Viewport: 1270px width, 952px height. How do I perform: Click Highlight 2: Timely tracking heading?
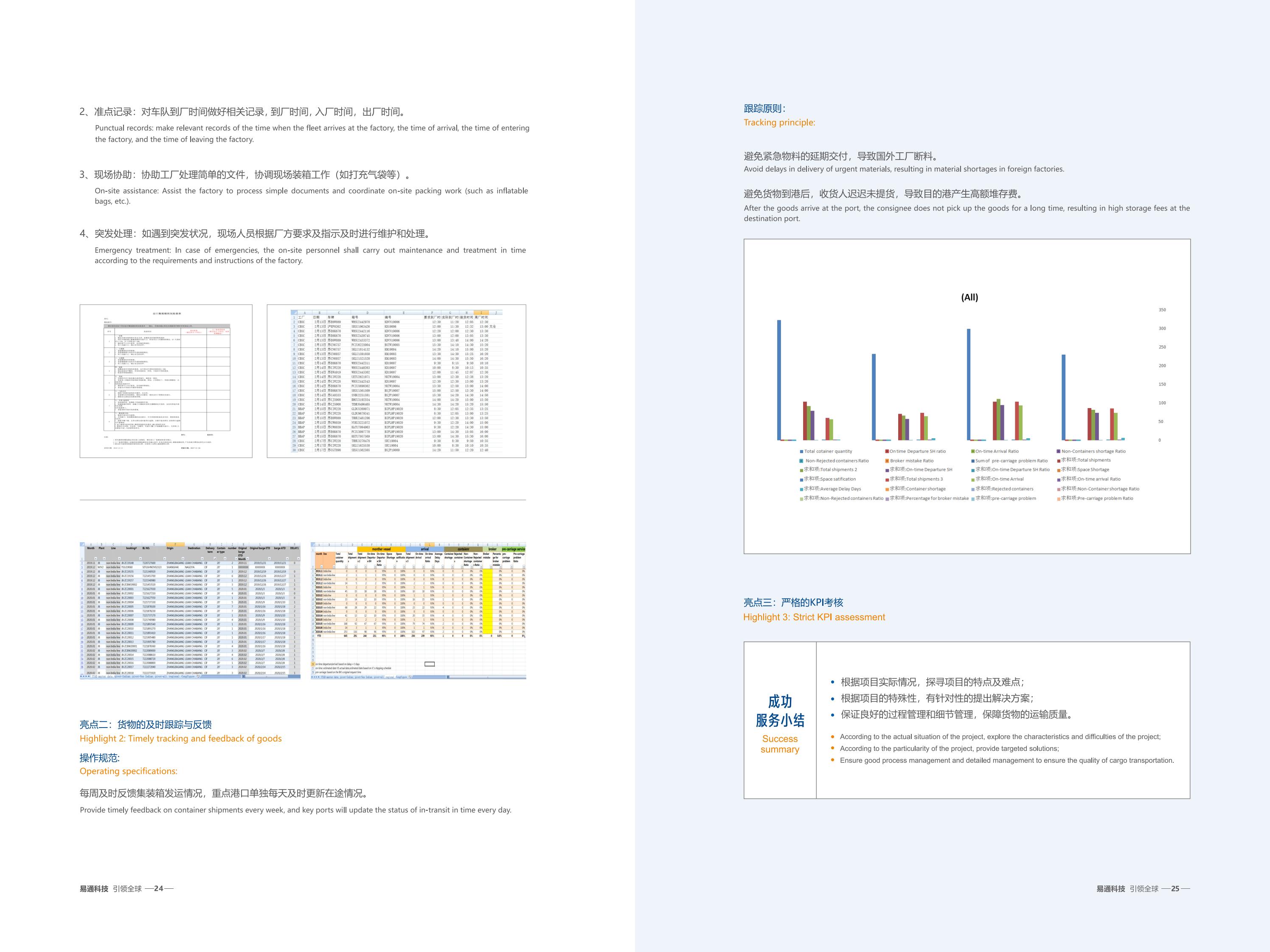pos(181,739)
